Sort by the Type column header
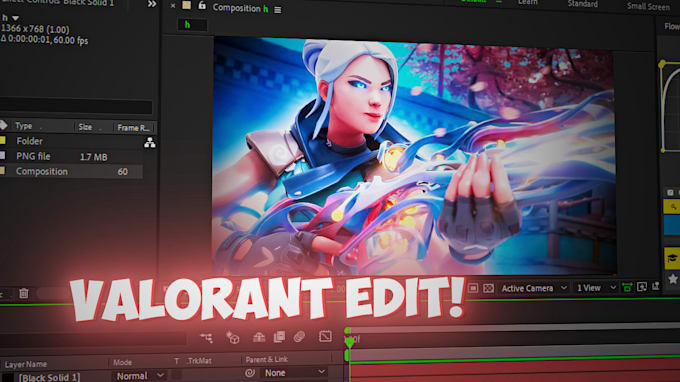Screen dimensions: 680x382 pos(24,126)
